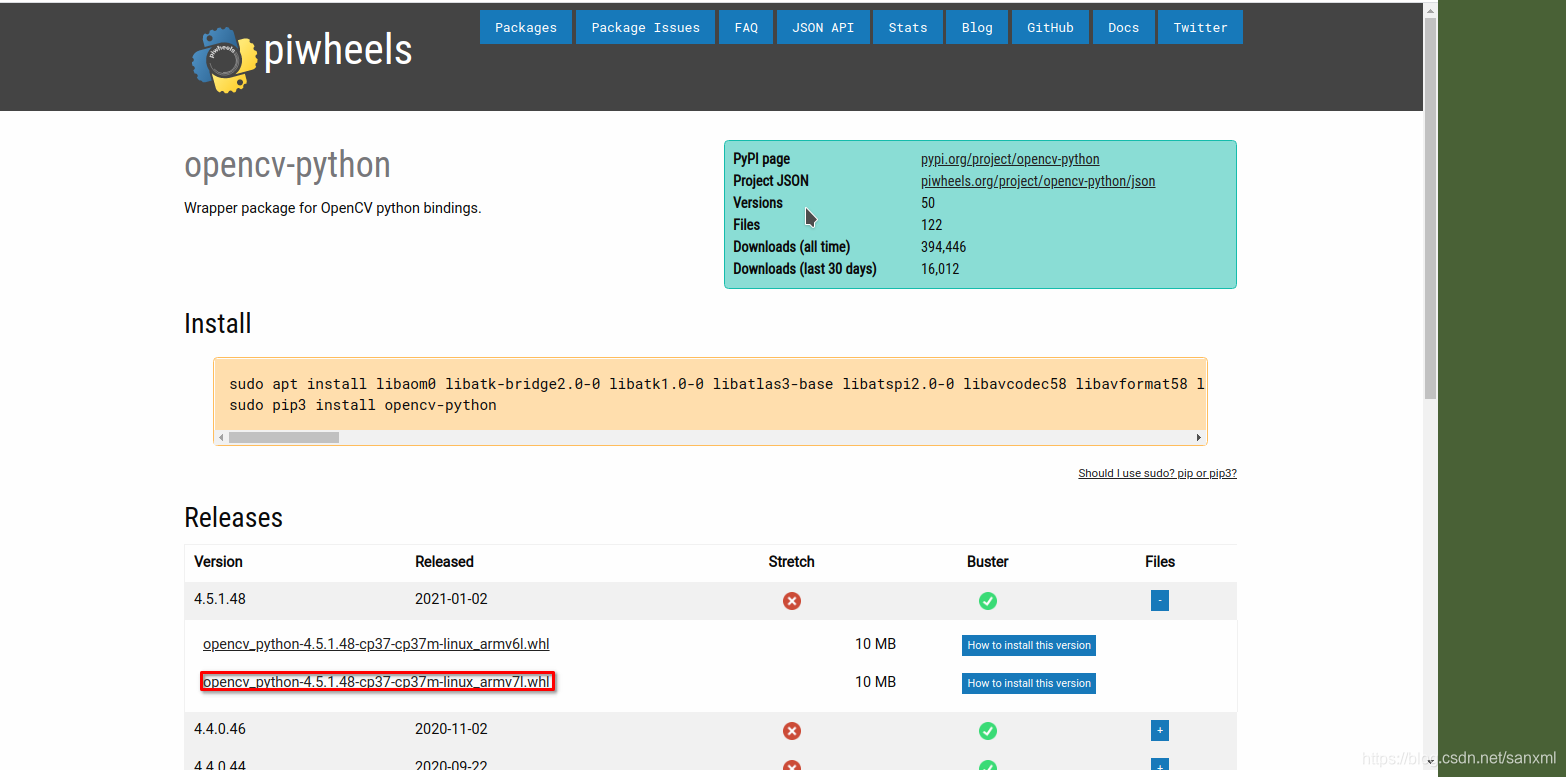Screen dimensions: 1566x777
Task: Open the GitHub link in navigation
Action: coord(1050,27)
